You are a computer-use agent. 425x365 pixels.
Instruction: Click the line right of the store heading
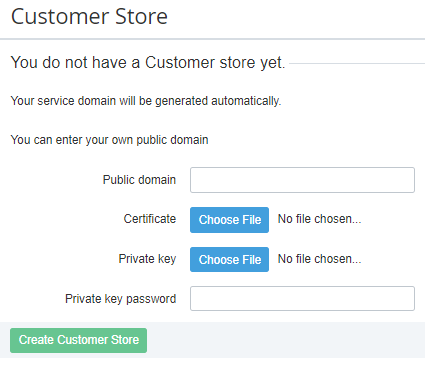click(x=357, y=63)
